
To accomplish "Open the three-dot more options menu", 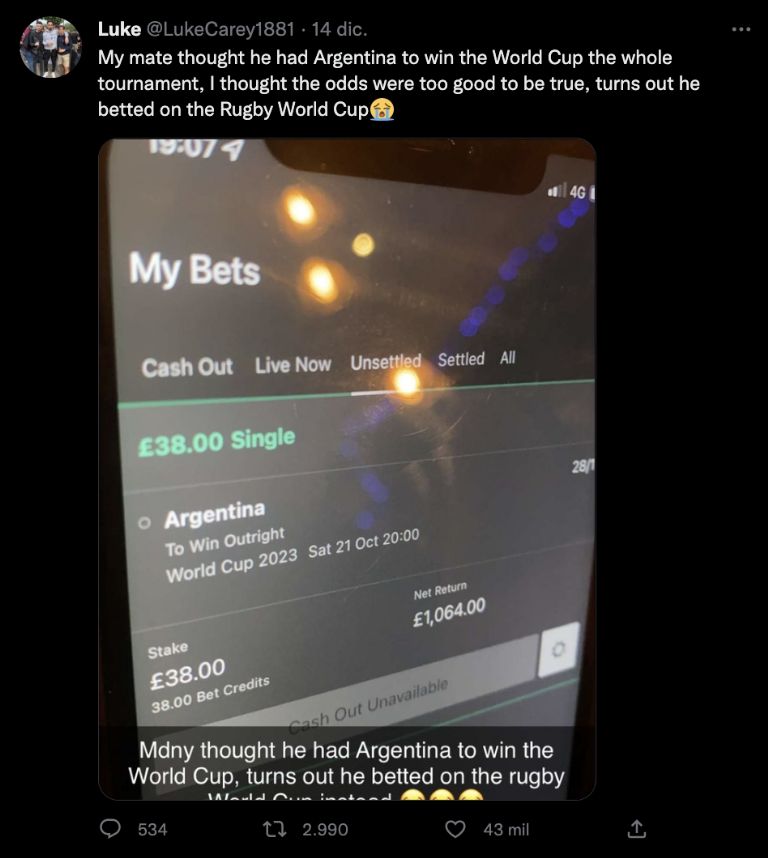I will (741, 29).
